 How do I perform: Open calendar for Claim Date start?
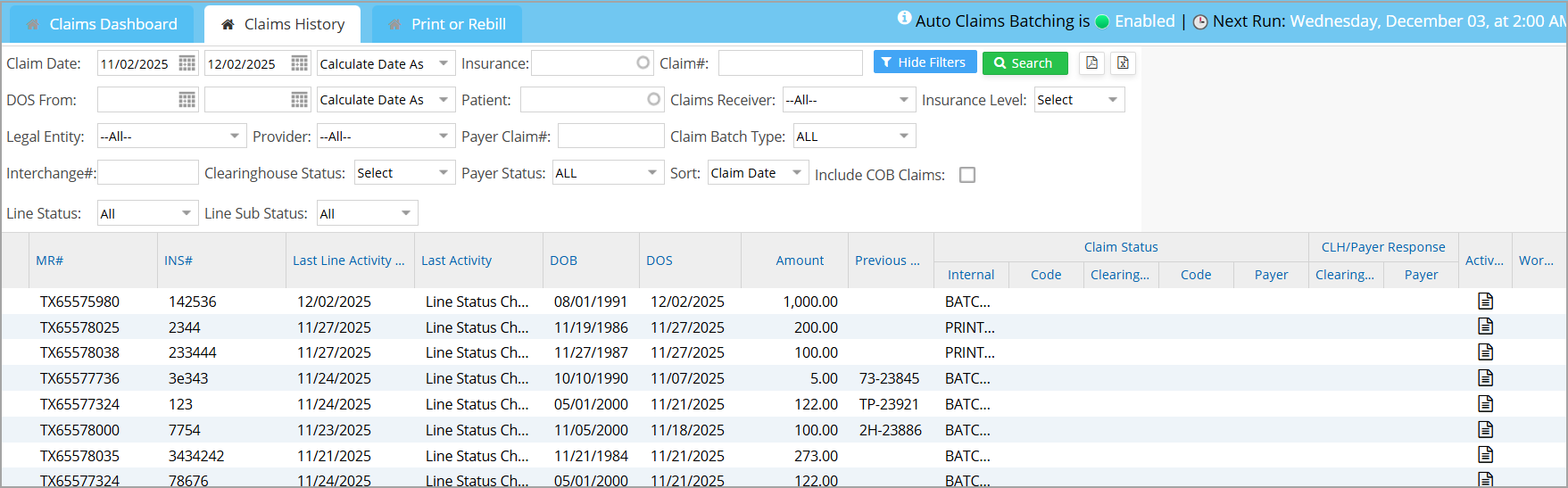[x=187, y=63]
